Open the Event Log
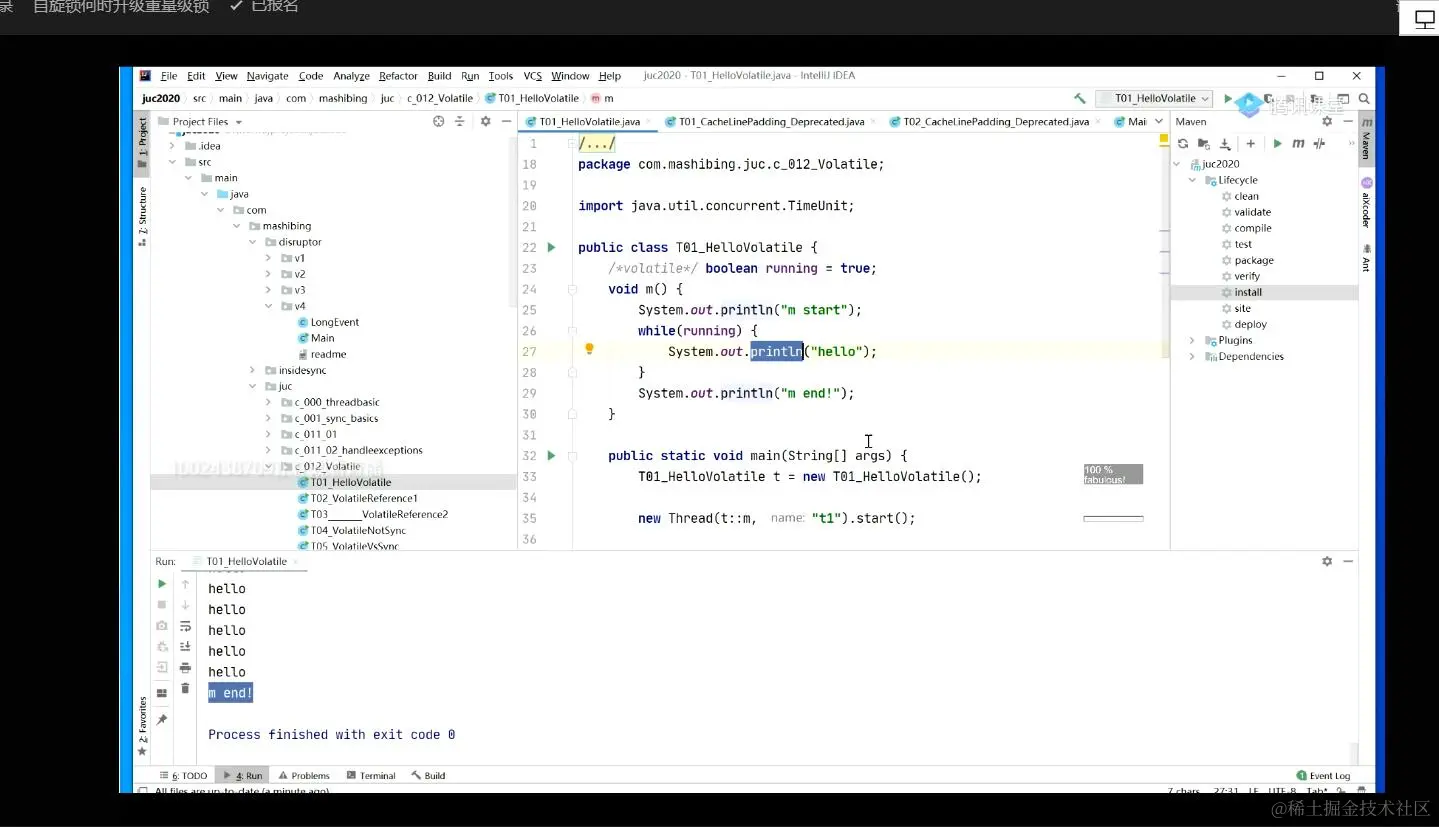Image resolution: width=1439 pixels, height=827 pixels. click(1323, 775)
